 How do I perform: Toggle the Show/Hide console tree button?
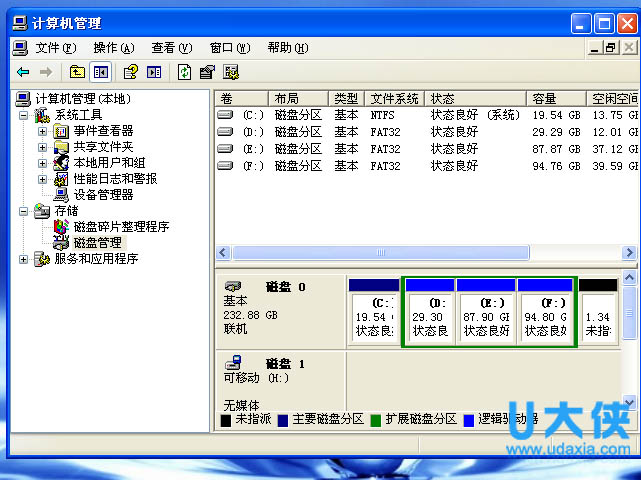point(100,72)
